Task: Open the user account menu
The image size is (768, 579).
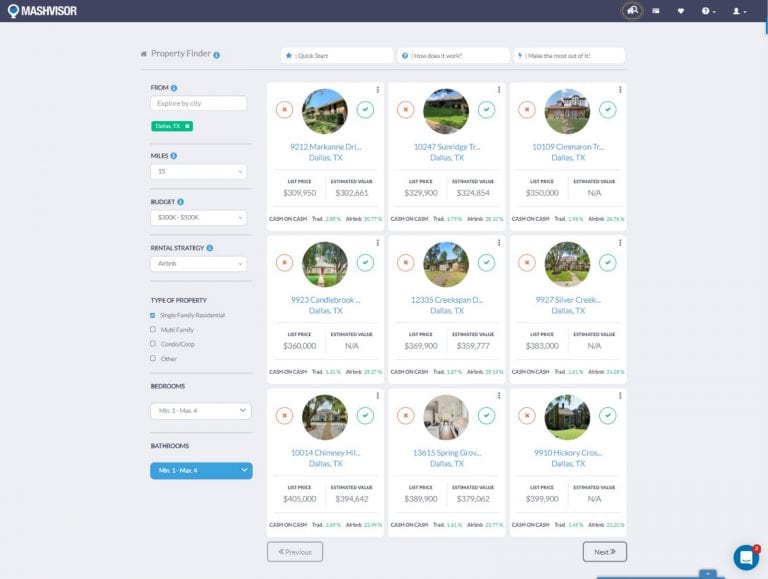Action: tap(738, 11)
